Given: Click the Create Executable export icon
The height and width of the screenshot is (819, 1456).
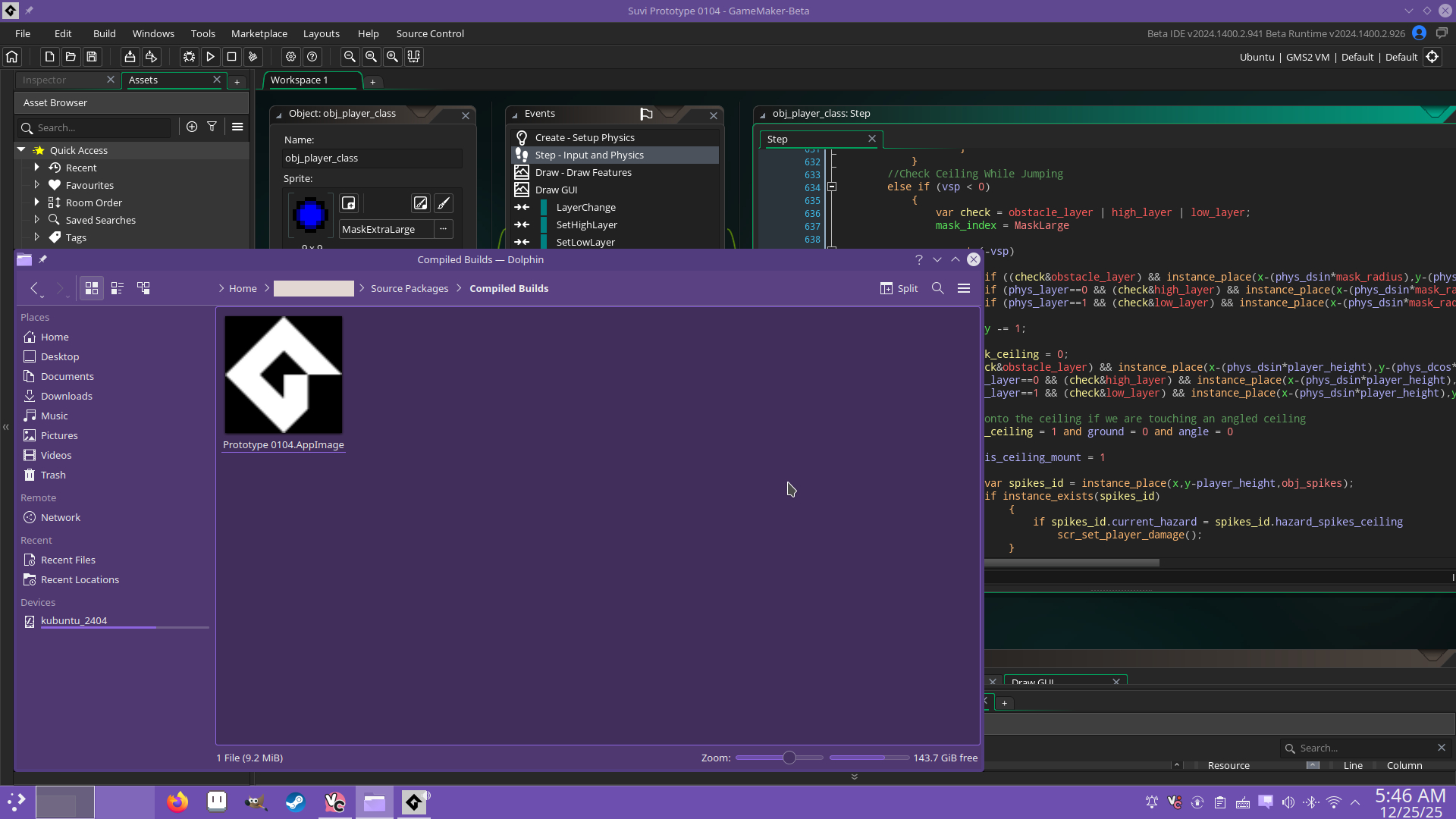Looking at the screenshot, I should 130,57.
